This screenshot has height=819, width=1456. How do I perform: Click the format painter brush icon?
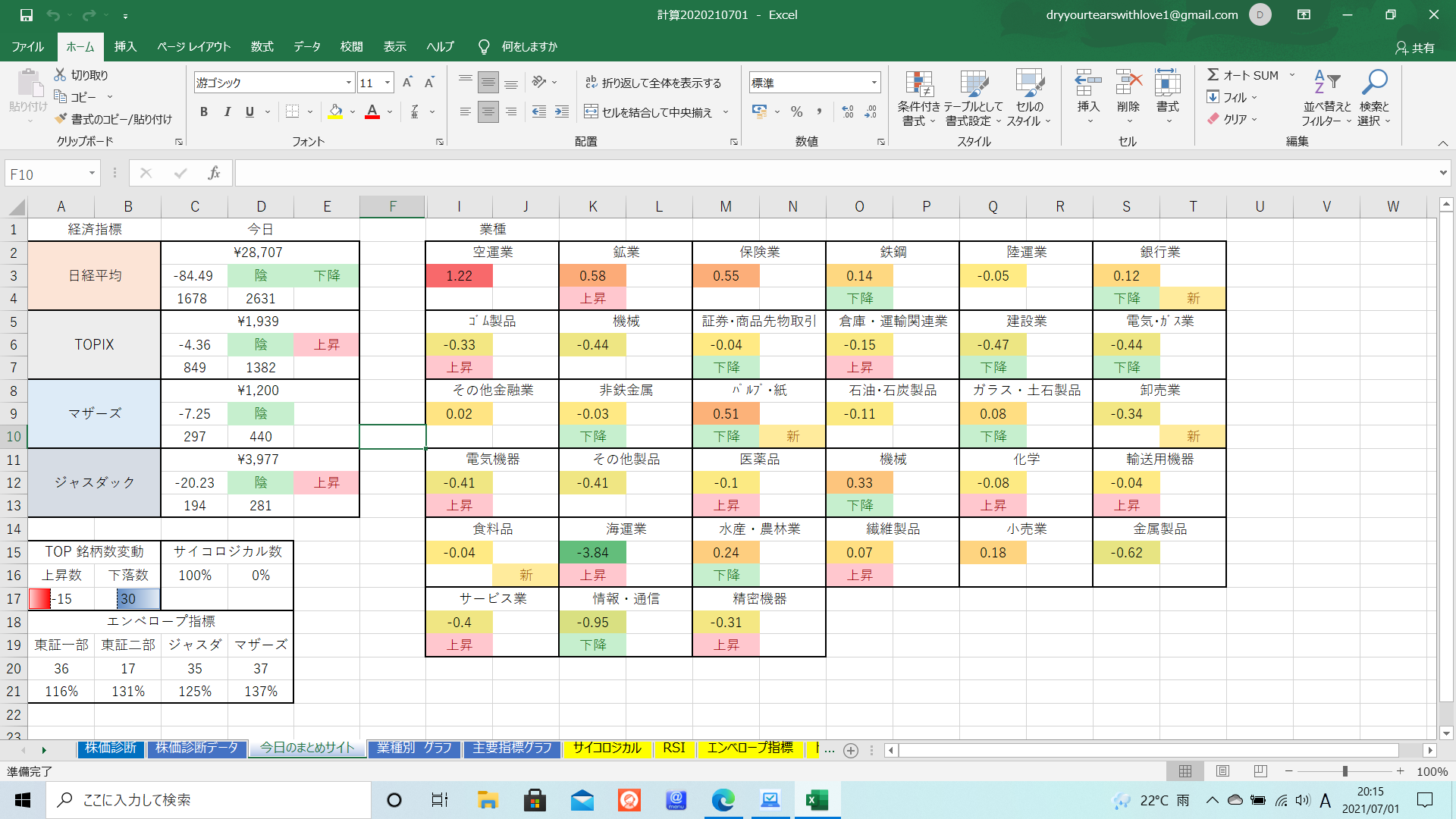(x=61, y=119)
